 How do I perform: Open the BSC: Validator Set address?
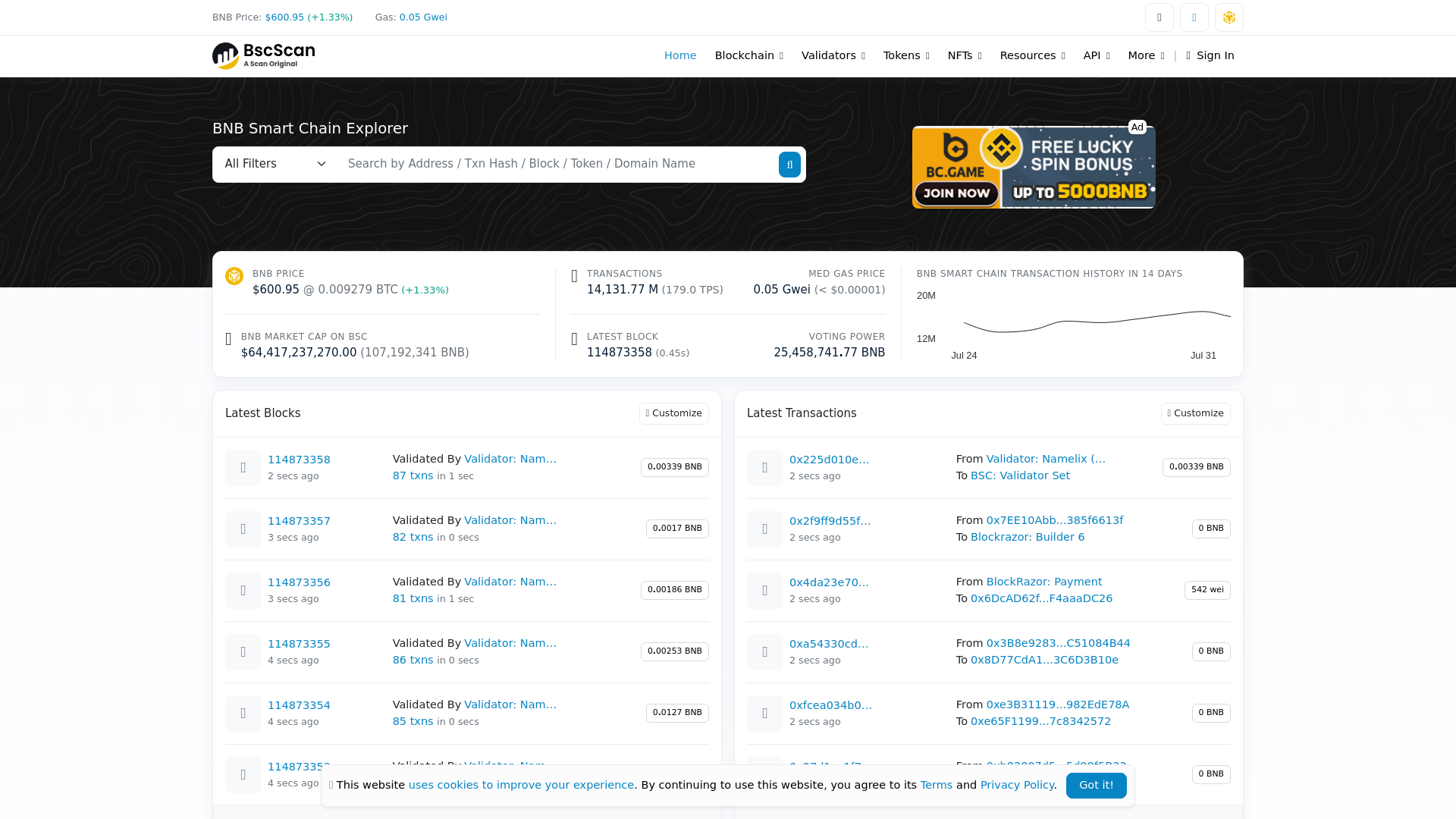click(1020, 475)
